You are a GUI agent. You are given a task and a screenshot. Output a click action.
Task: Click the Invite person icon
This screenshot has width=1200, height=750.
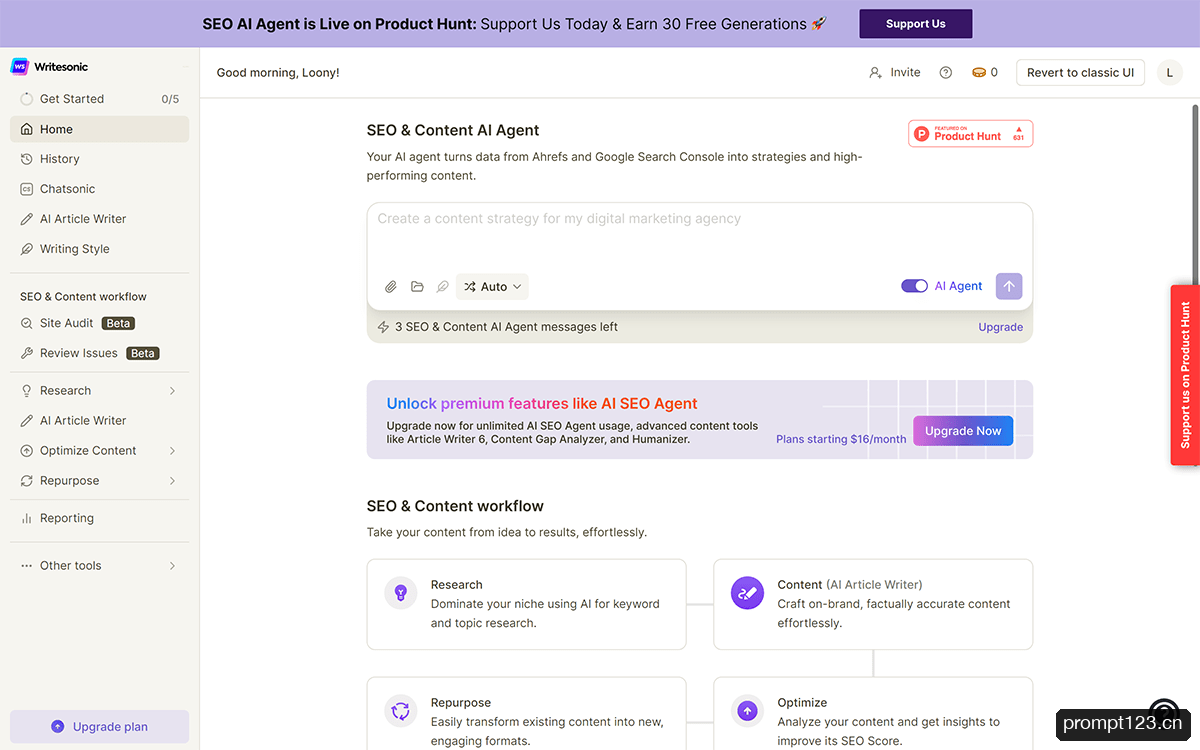pos(875,73)
